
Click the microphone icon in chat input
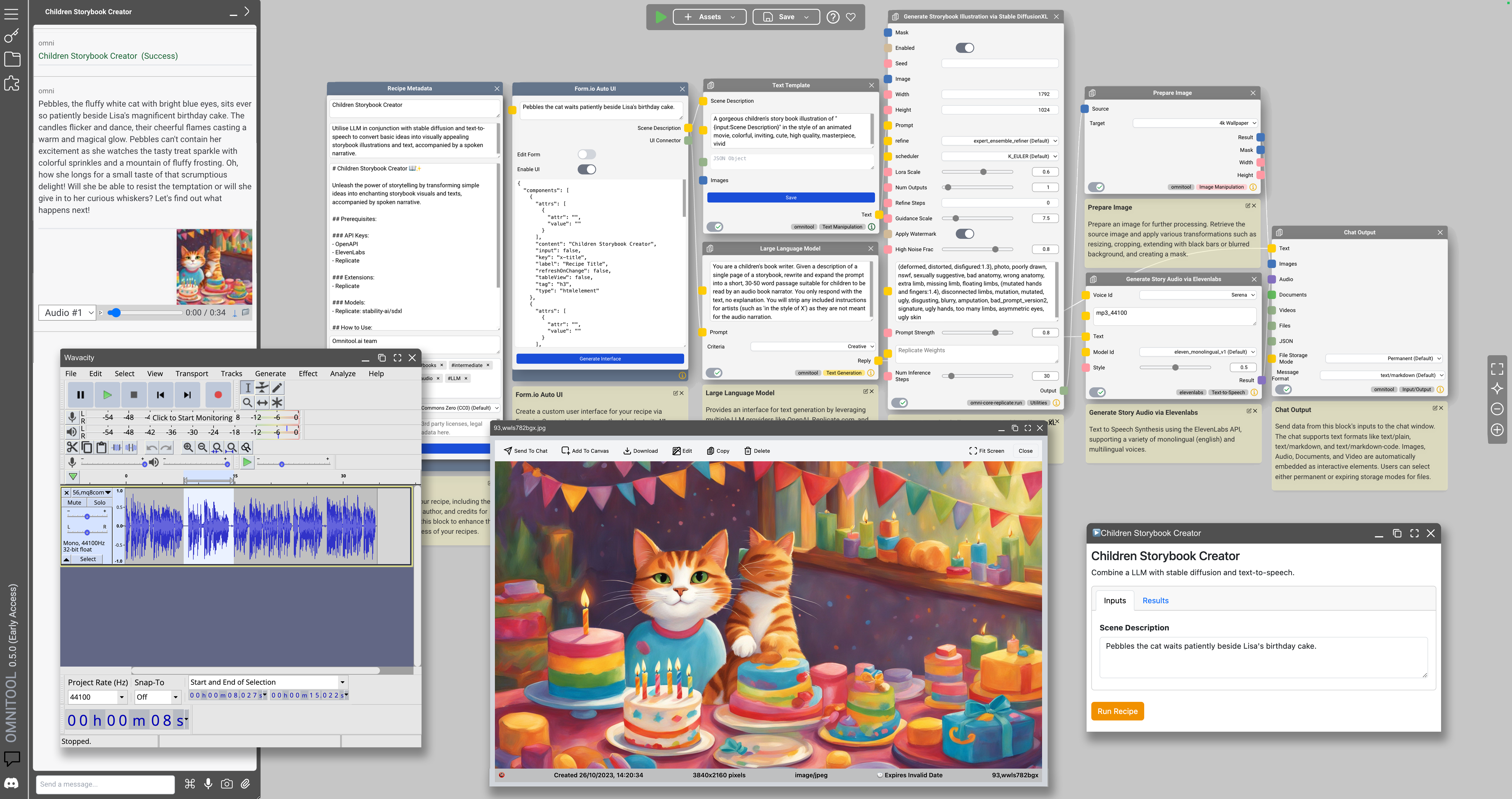point(208,784)
